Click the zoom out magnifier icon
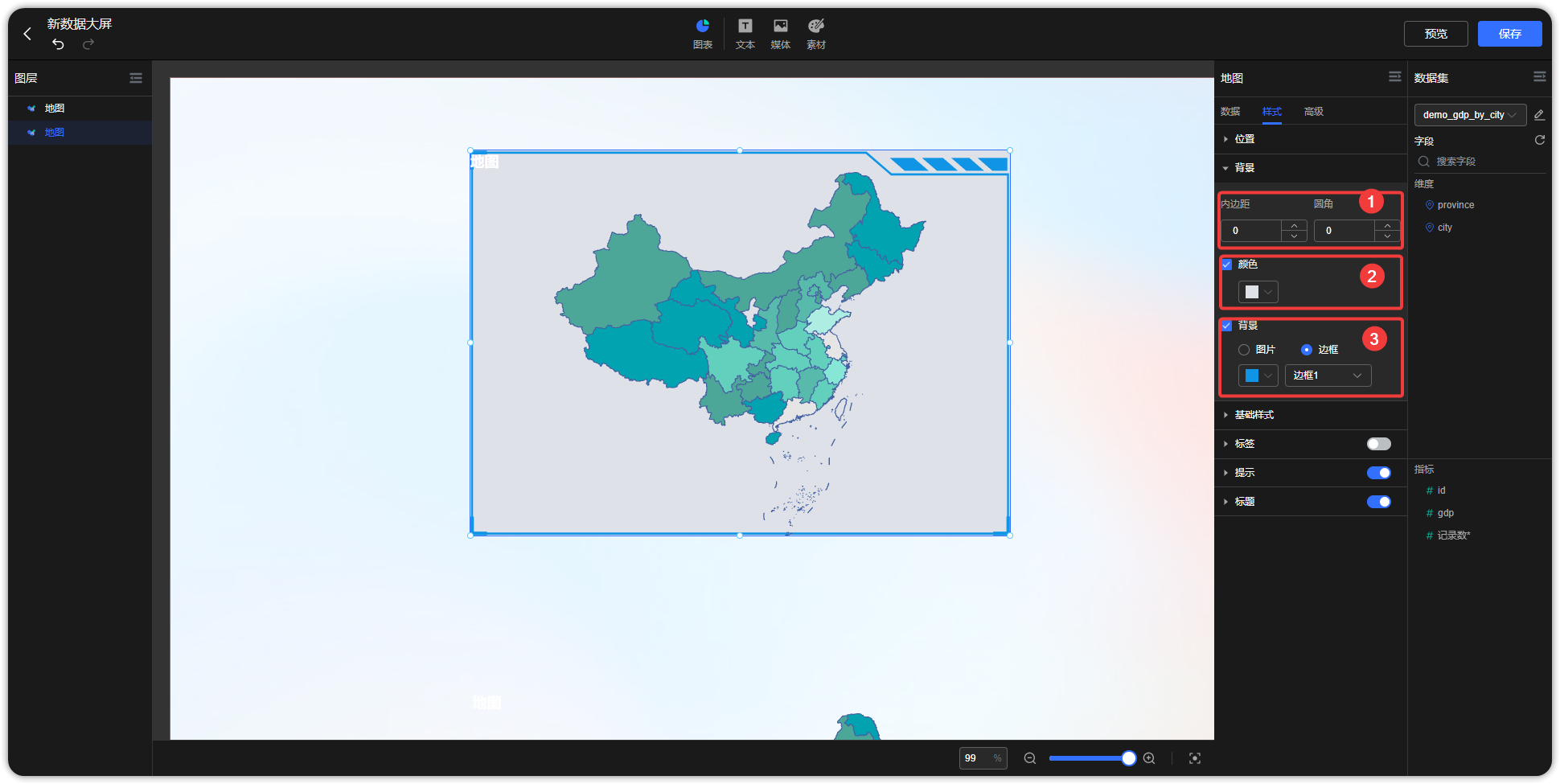1560x784 pixels. (x=1030, y=758)
